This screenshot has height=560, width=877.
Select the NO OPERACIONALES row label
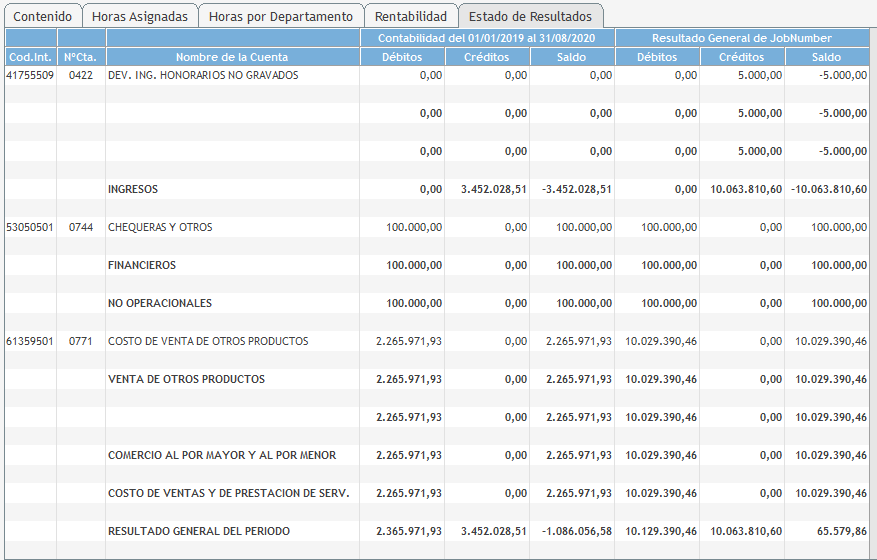coord(160,304)
